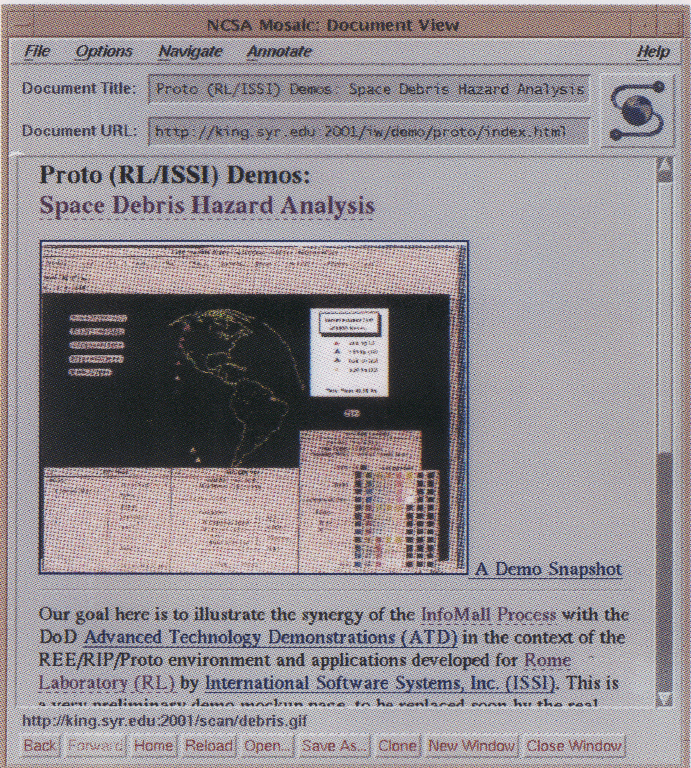Click the Proto (RL/ISSI) Demos heading

(175, 175)
